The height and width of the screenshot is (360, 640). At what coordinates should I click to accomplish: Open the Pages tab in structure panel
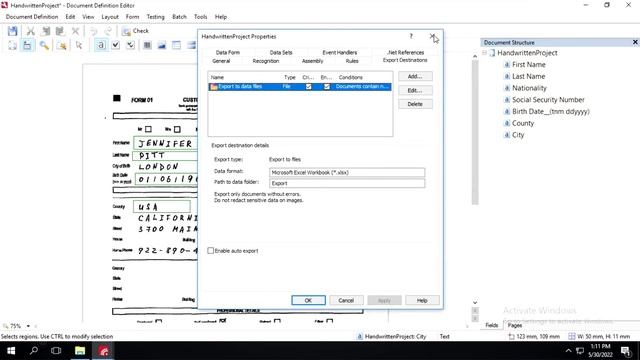pyautogui.click(x=515, y=325)
